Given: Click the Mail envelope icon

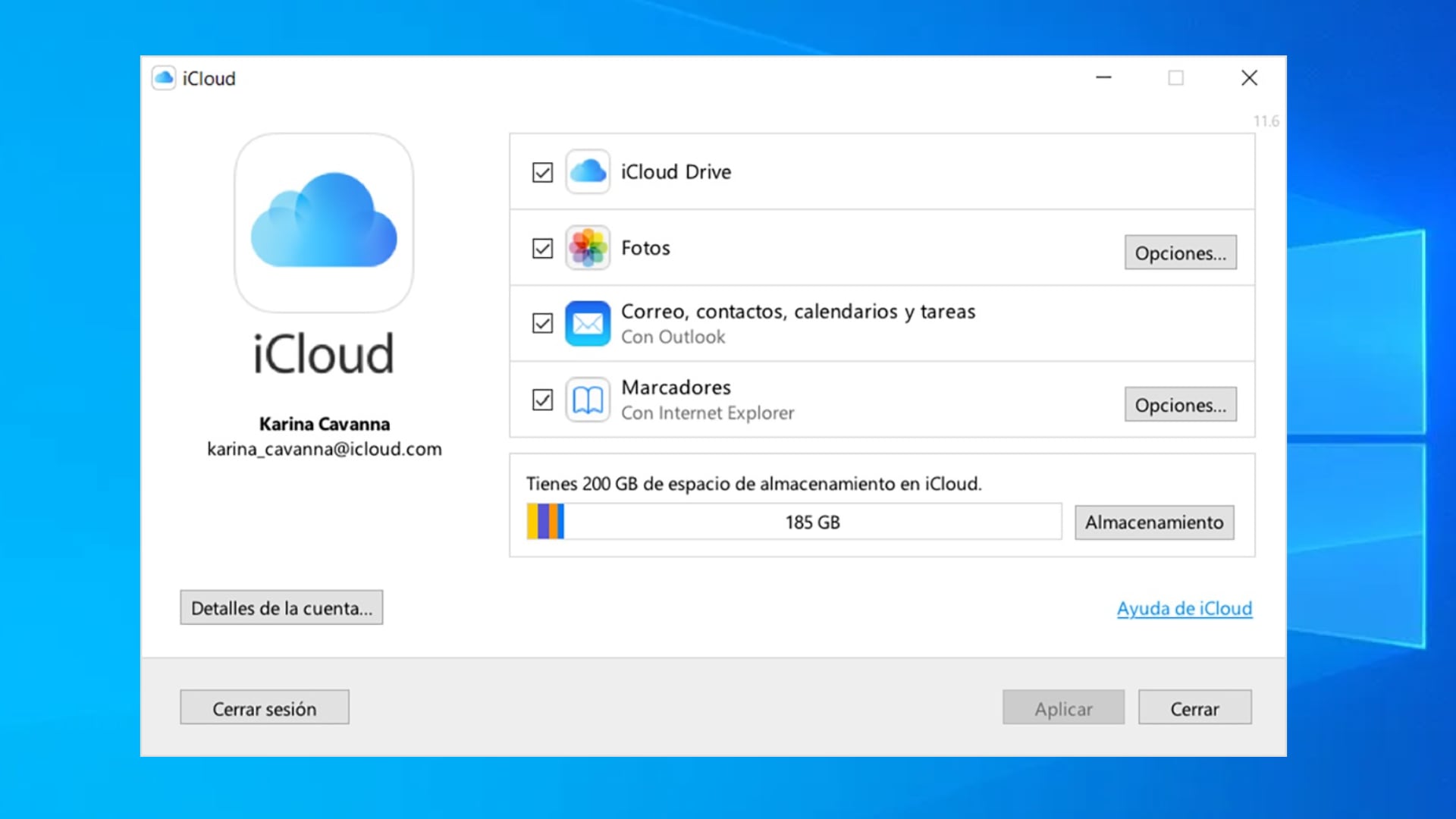Looking at the screenshot, I should (588, 324).
